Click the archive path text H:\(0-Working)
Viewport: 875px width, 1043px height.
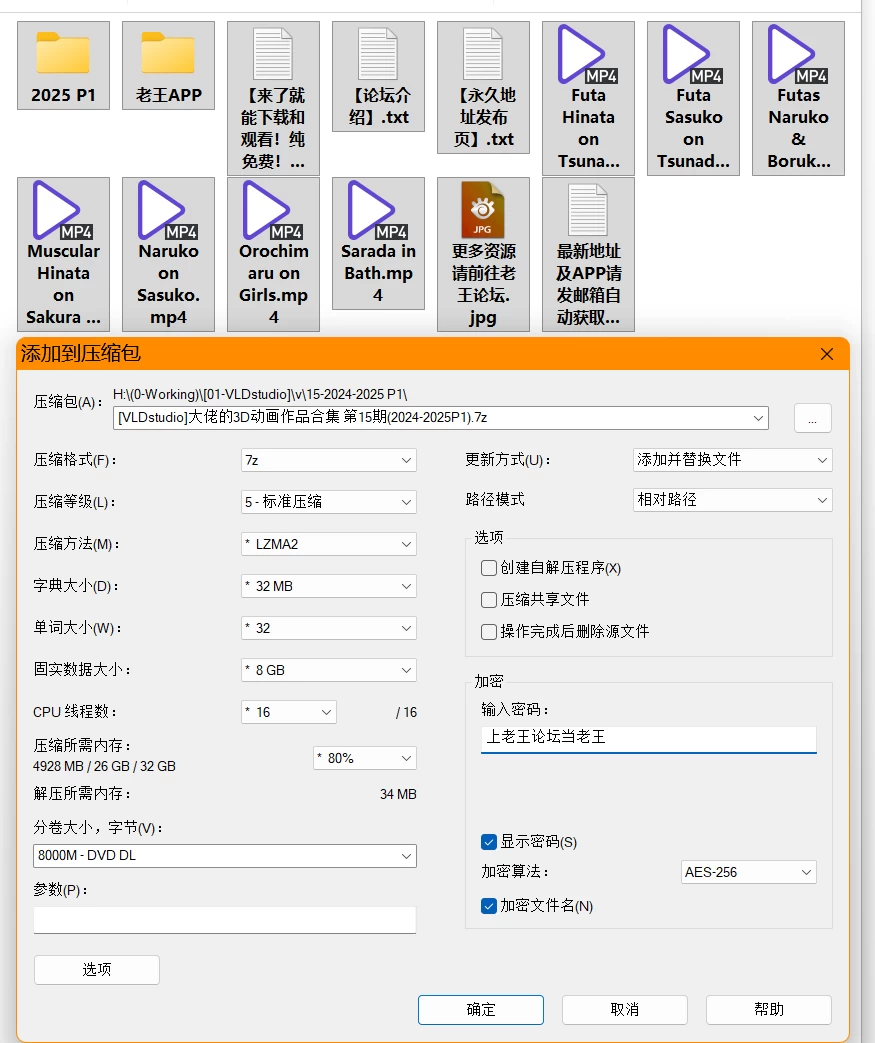(260, 394)
